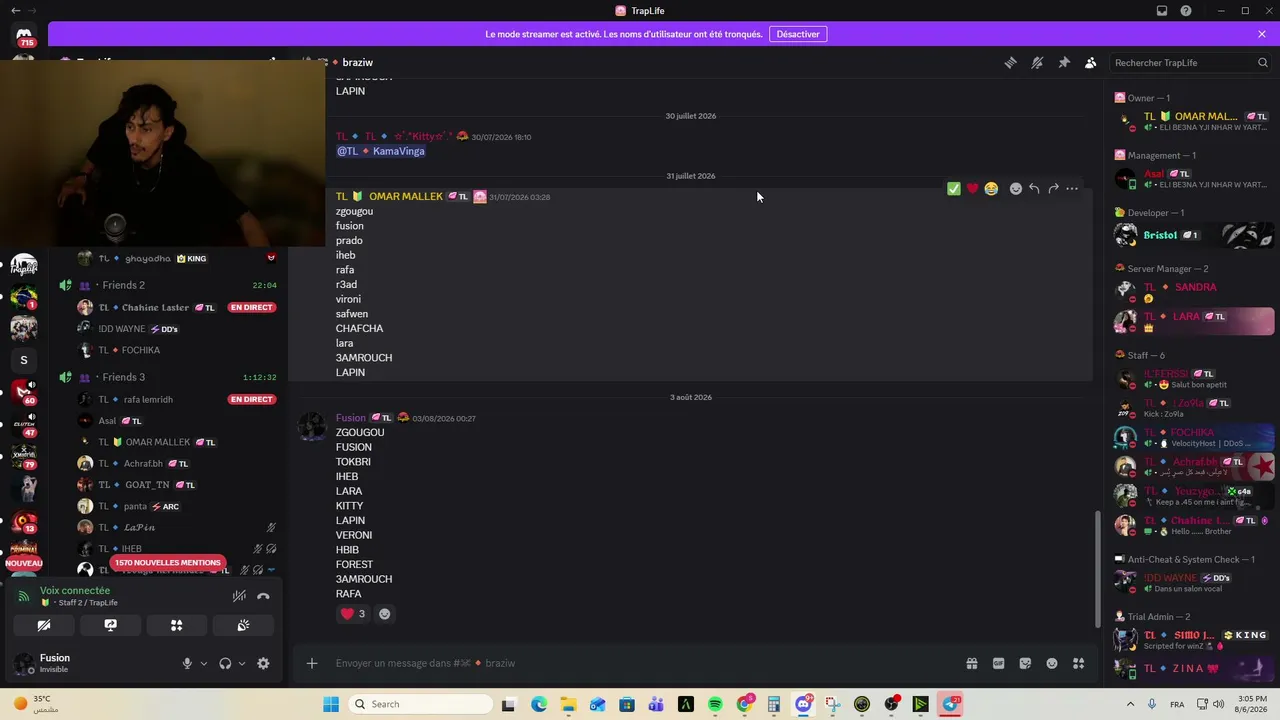Screen dimensions: 1280x720
Task: Turn on camera in voice panel
Action: (44, 625)
